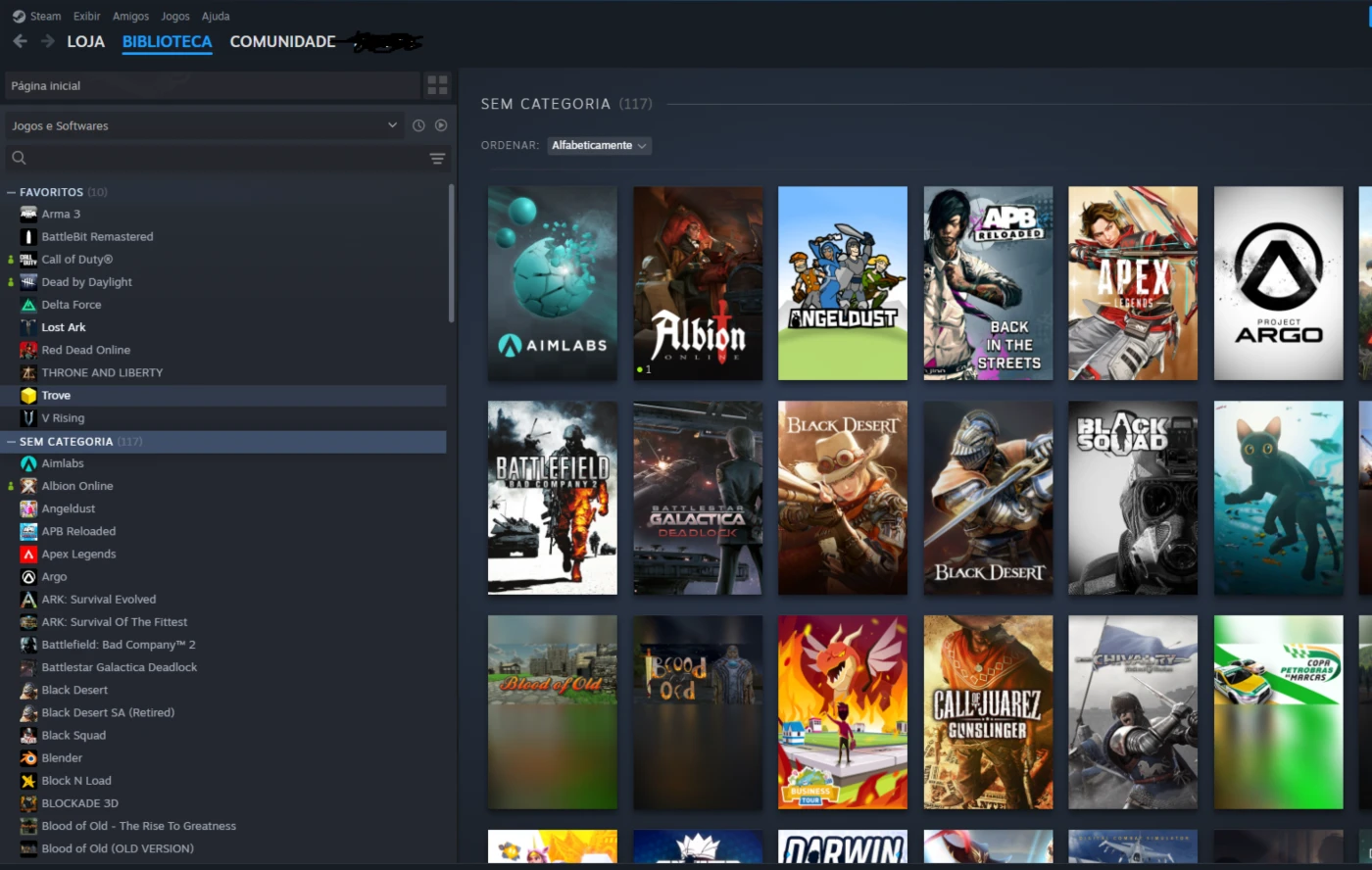
Task: Select Blender icon in sidebar
Action: coord(28,758)
